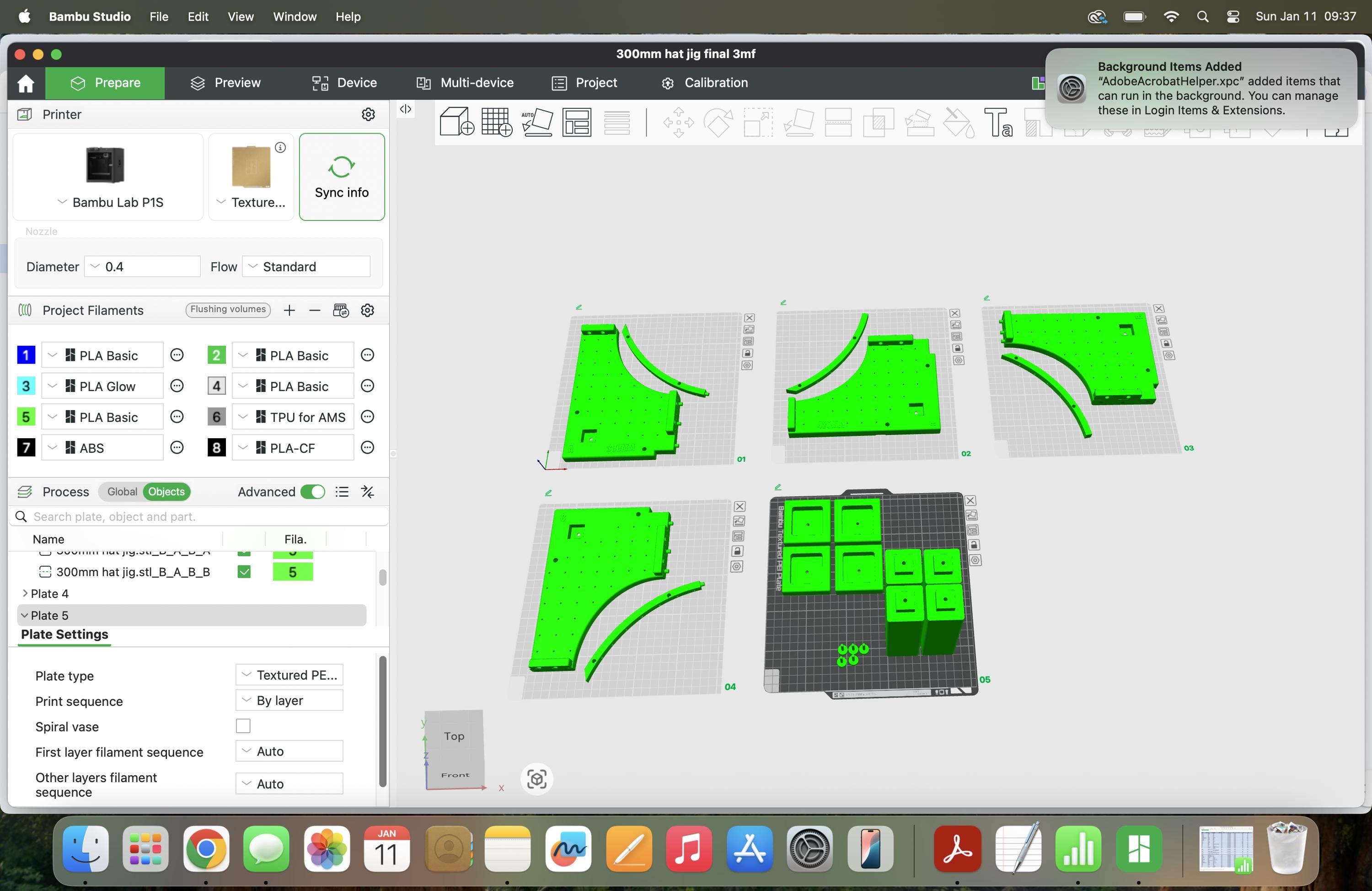Open TPU for AMS filament edit icon
The width and height of the screenshot is (1372, 891).
pyautogui.click(x=367, y=417)
